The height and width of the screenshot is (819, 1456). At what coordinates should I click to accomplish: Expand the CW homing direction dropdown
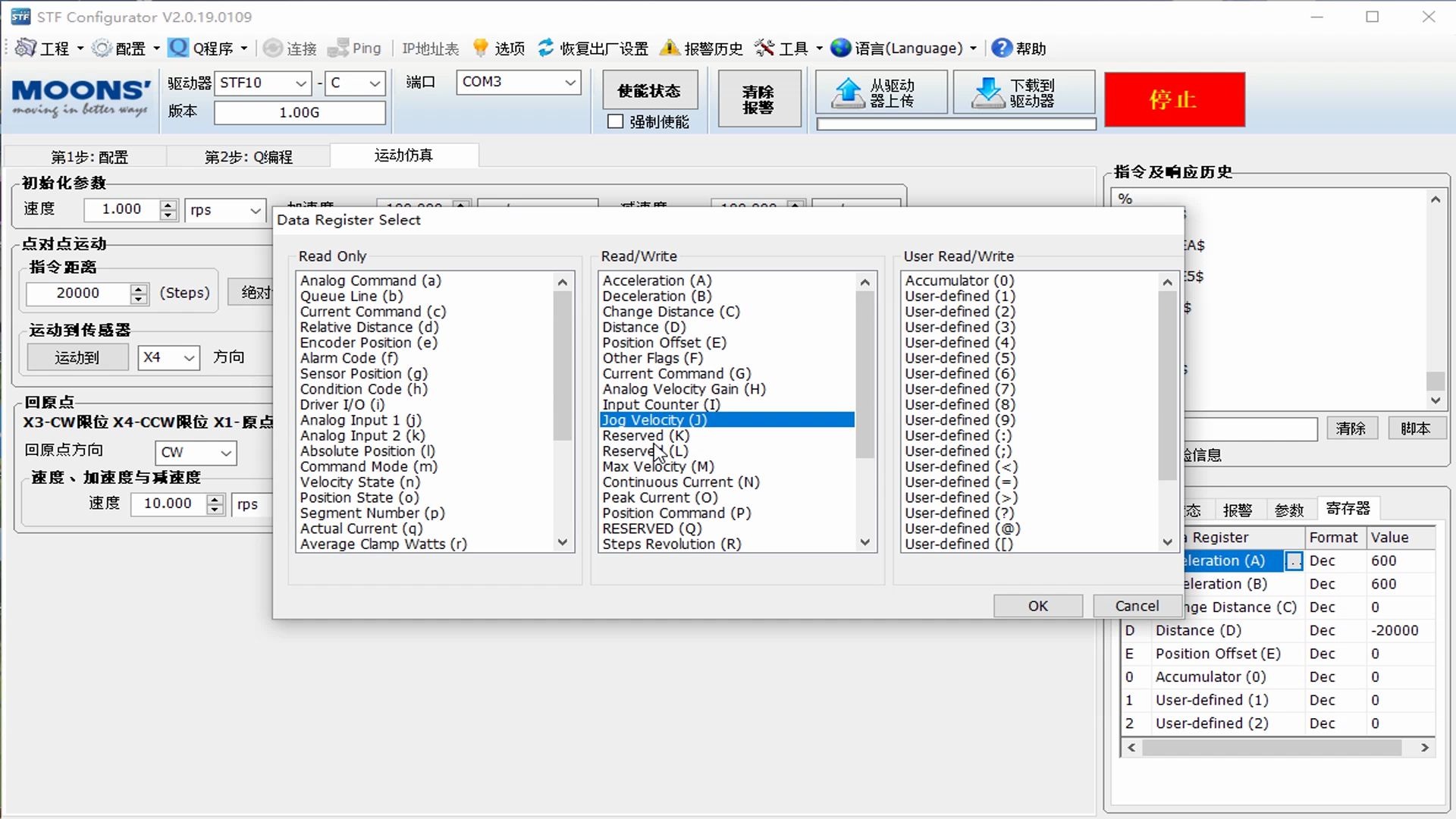click(x=226, y=453)
